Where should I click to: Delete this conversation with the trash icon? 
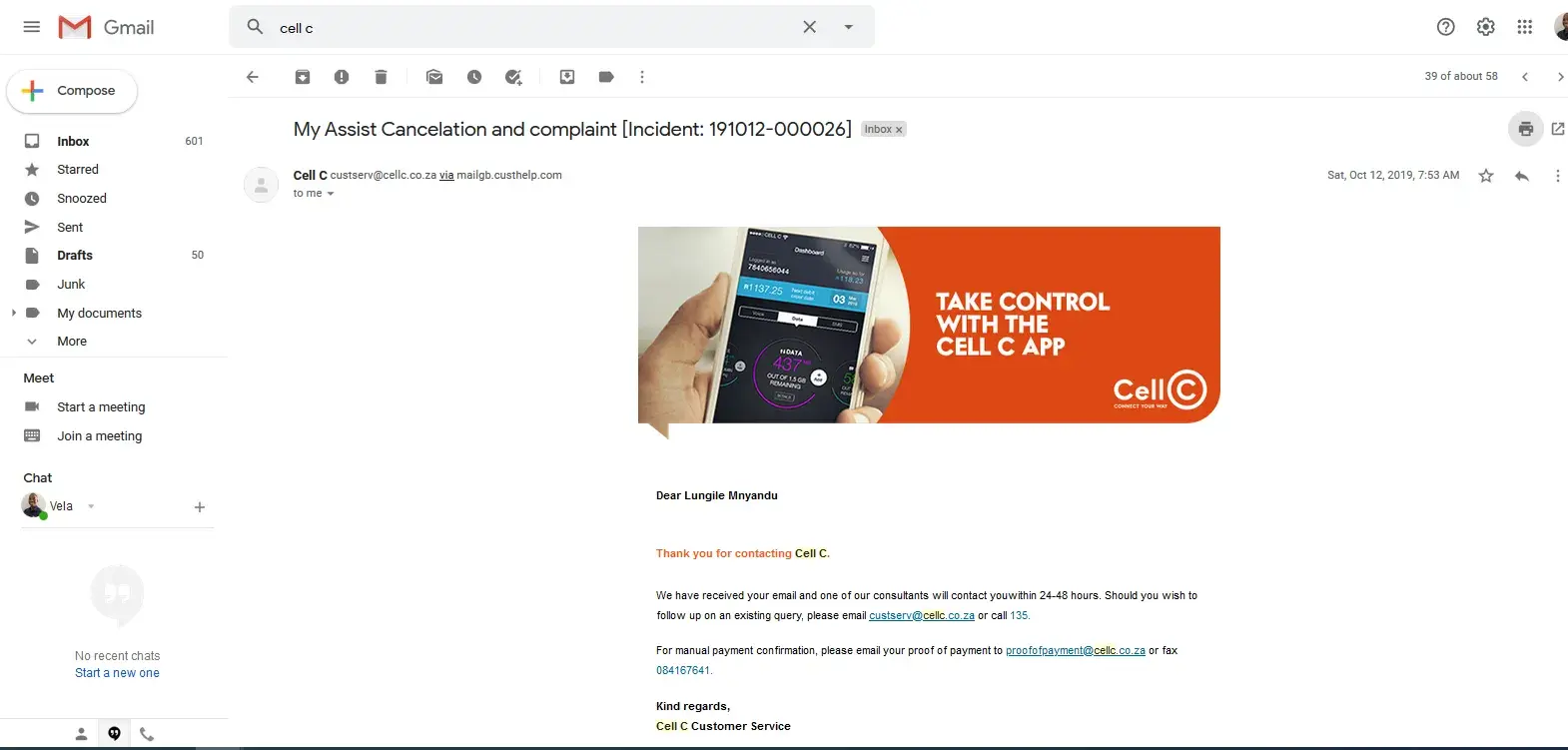[381, 77]
